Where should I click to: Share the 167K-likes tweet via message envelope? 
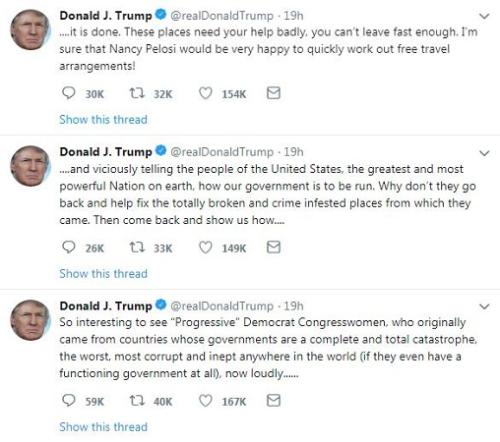pos(273,401)
